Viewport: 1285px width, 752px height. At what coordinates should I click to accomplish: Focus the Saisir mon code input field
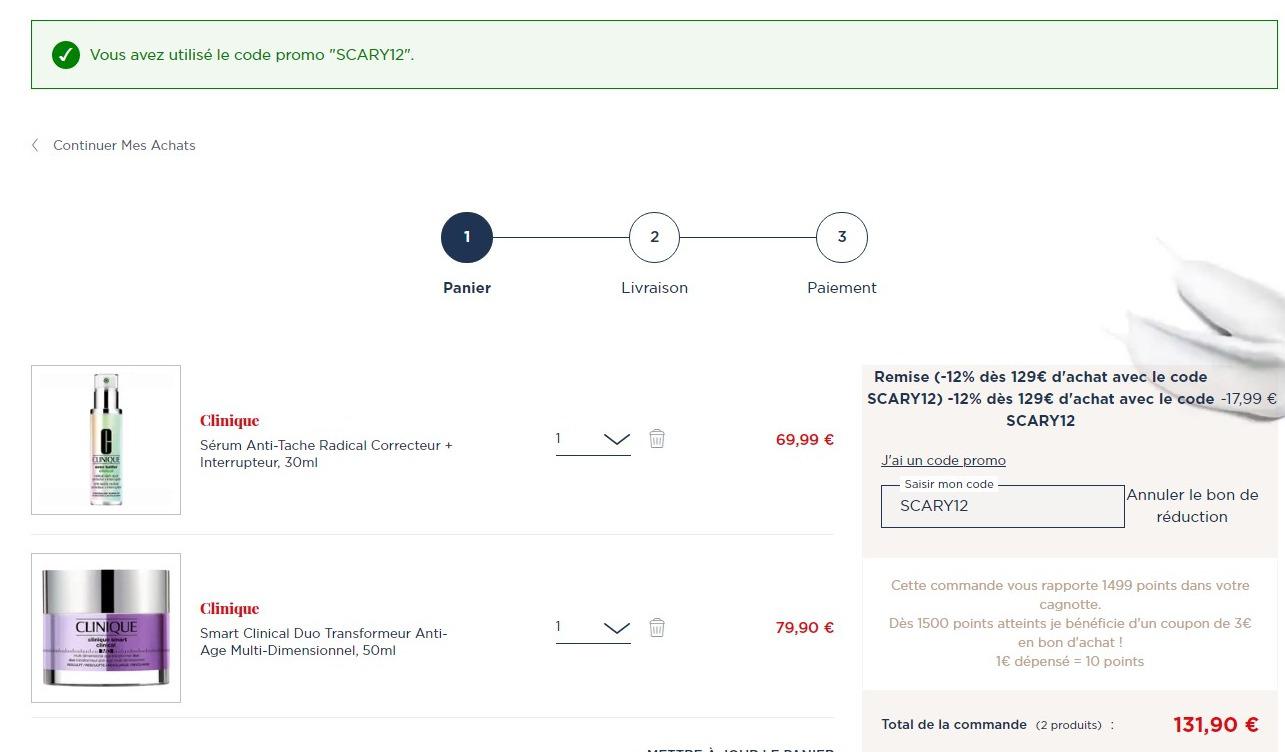[x=1002, y=506]
